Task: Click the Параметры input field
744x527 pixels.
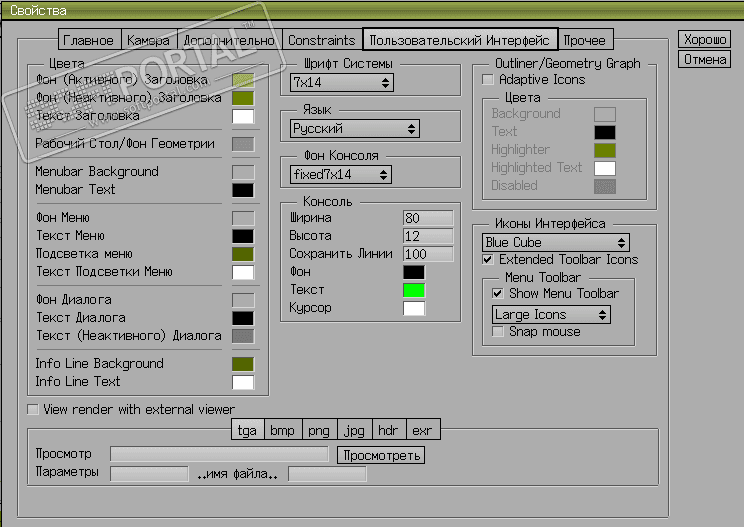Action: tap(149, 473)
